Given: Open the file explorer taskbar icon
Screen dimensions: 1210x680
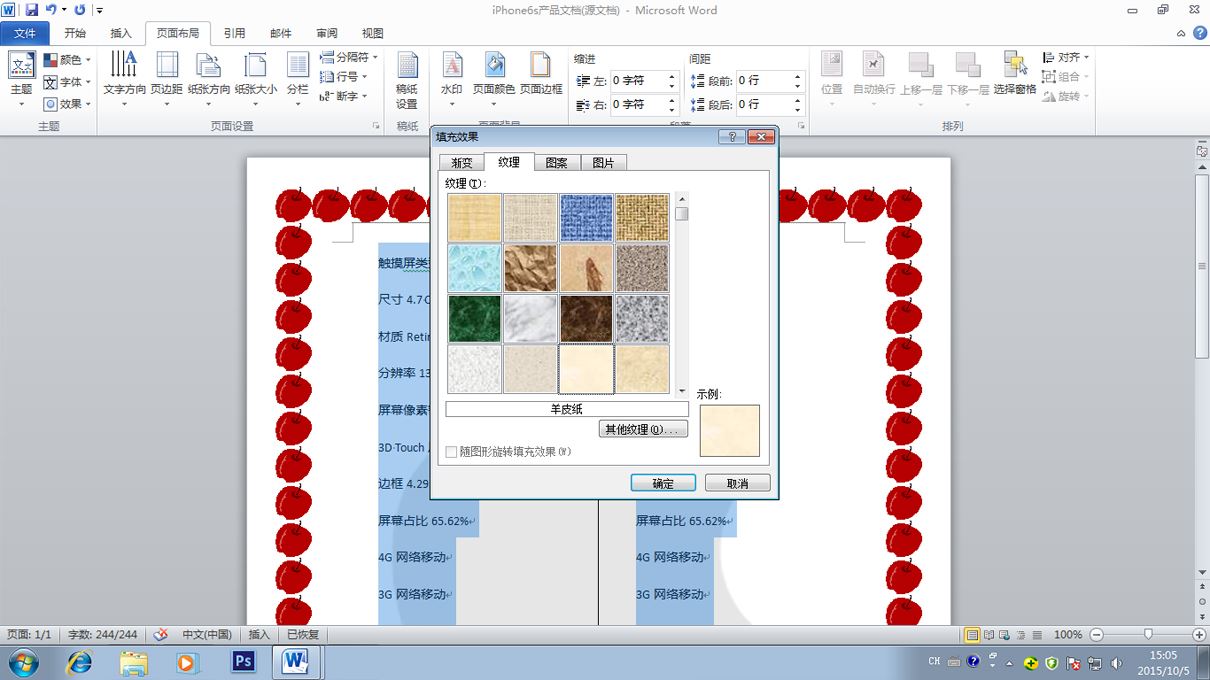Looking at the screenshot, I should [133, 662].
